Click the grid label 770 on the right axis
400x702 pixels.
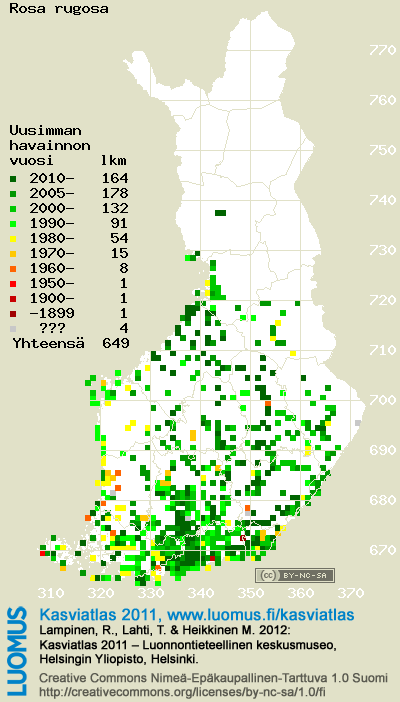coord(383,50)
